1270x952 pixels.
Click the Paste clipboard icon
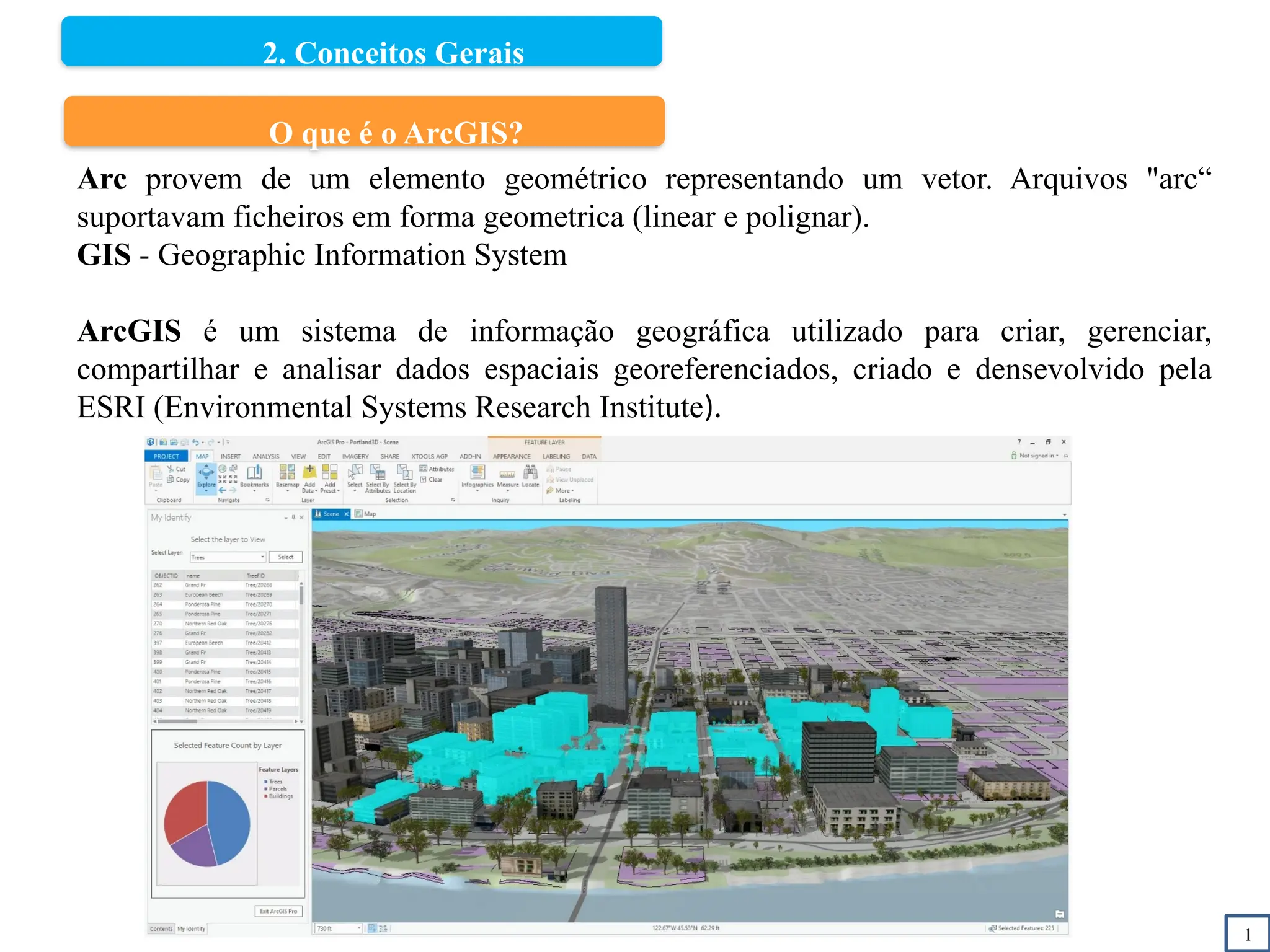(x=156, y=473)
